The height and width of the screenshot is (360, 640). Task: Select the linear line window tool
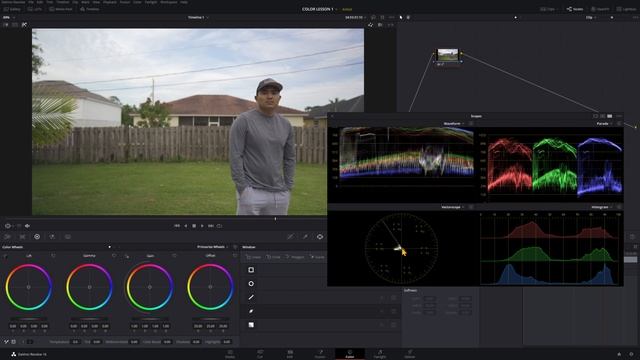pos(251,297)
